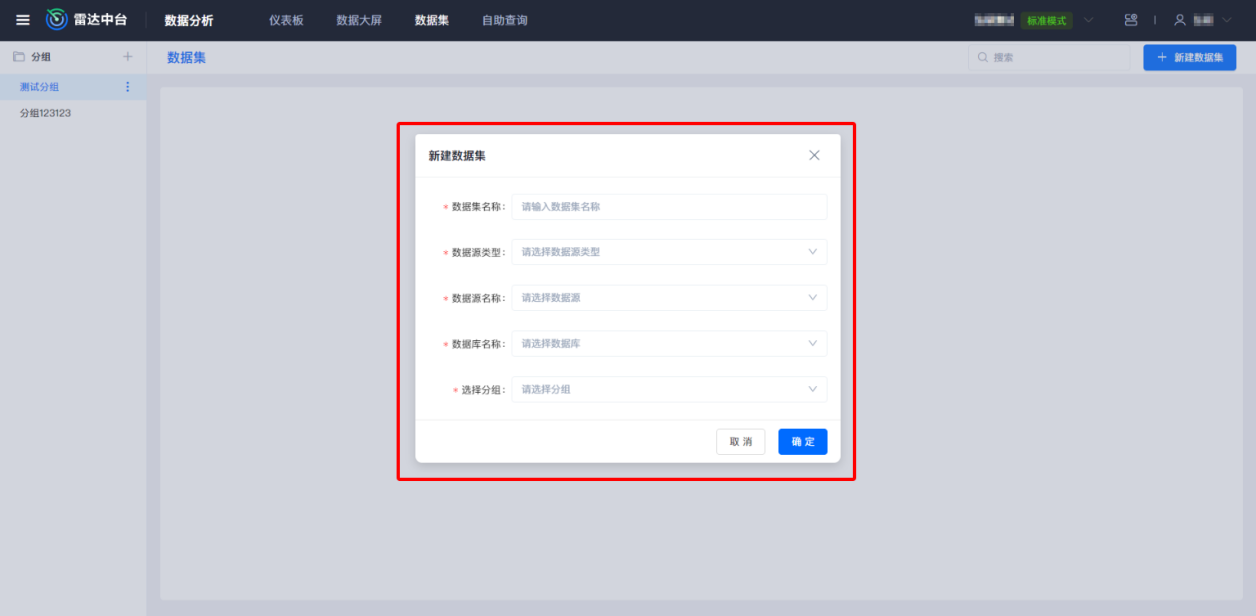1256x616 pixels.
Task: Open the 测试分组 three-dot options menu
Action: [x=127, y=87]
